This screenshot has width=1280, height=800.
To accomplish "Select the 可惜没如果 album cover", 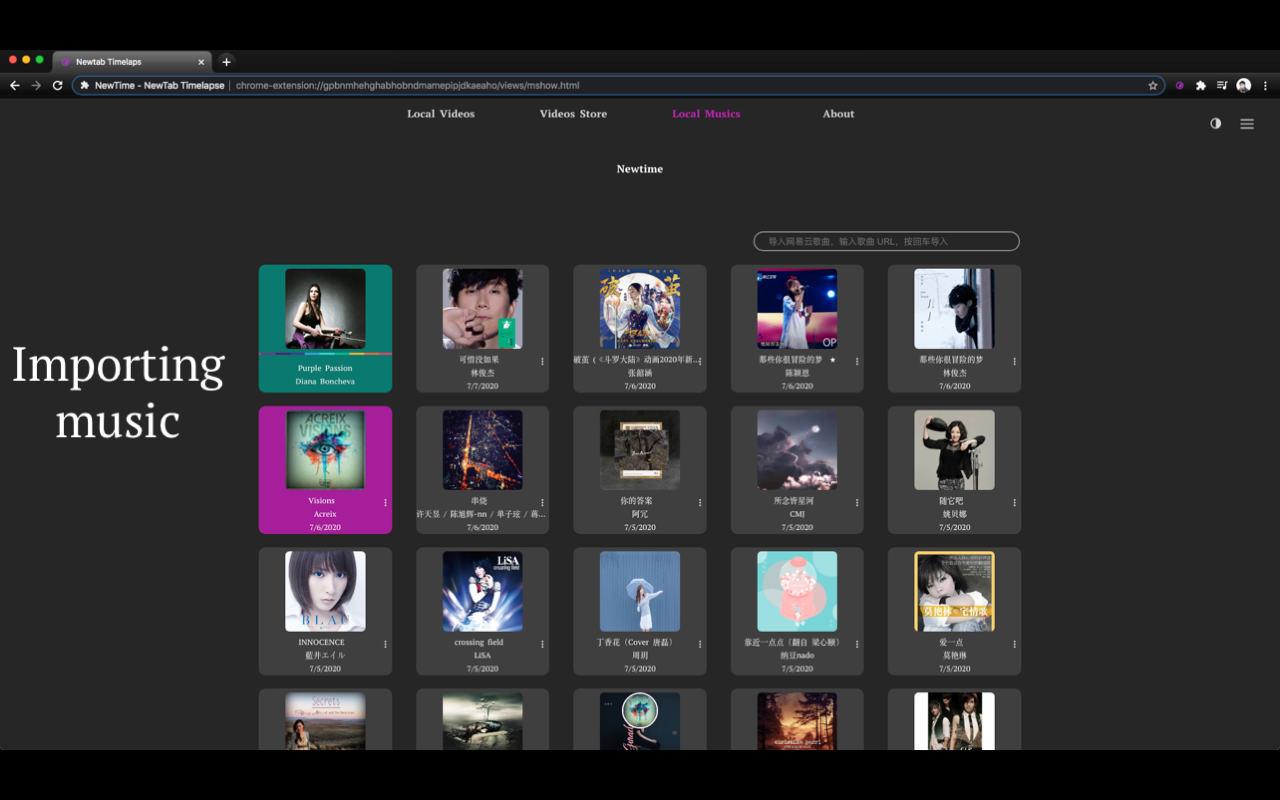I will 483,309.
